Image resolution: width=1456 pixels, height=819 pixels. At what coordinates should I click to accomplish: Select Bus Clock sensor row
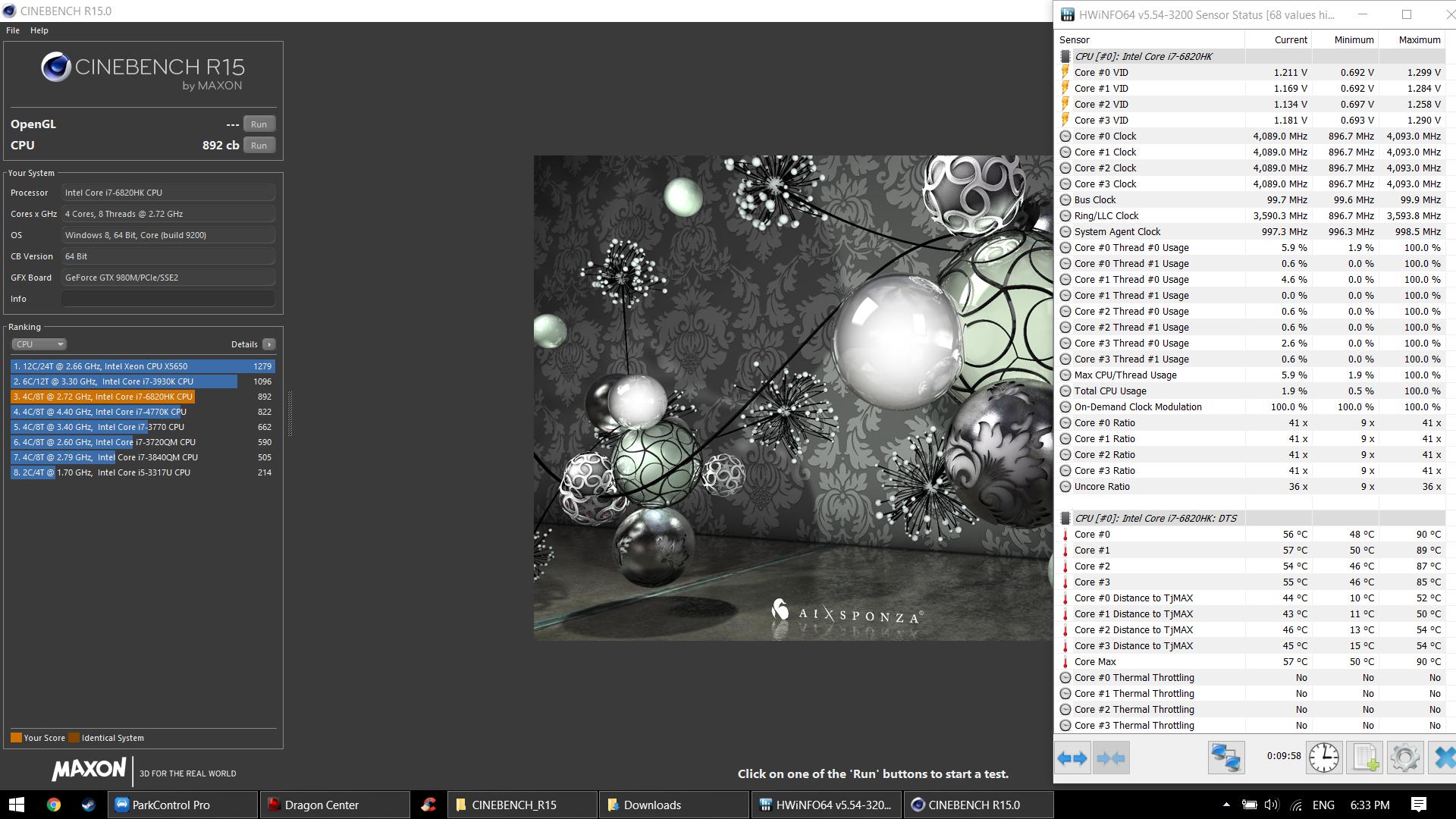tap(1250, 199)
